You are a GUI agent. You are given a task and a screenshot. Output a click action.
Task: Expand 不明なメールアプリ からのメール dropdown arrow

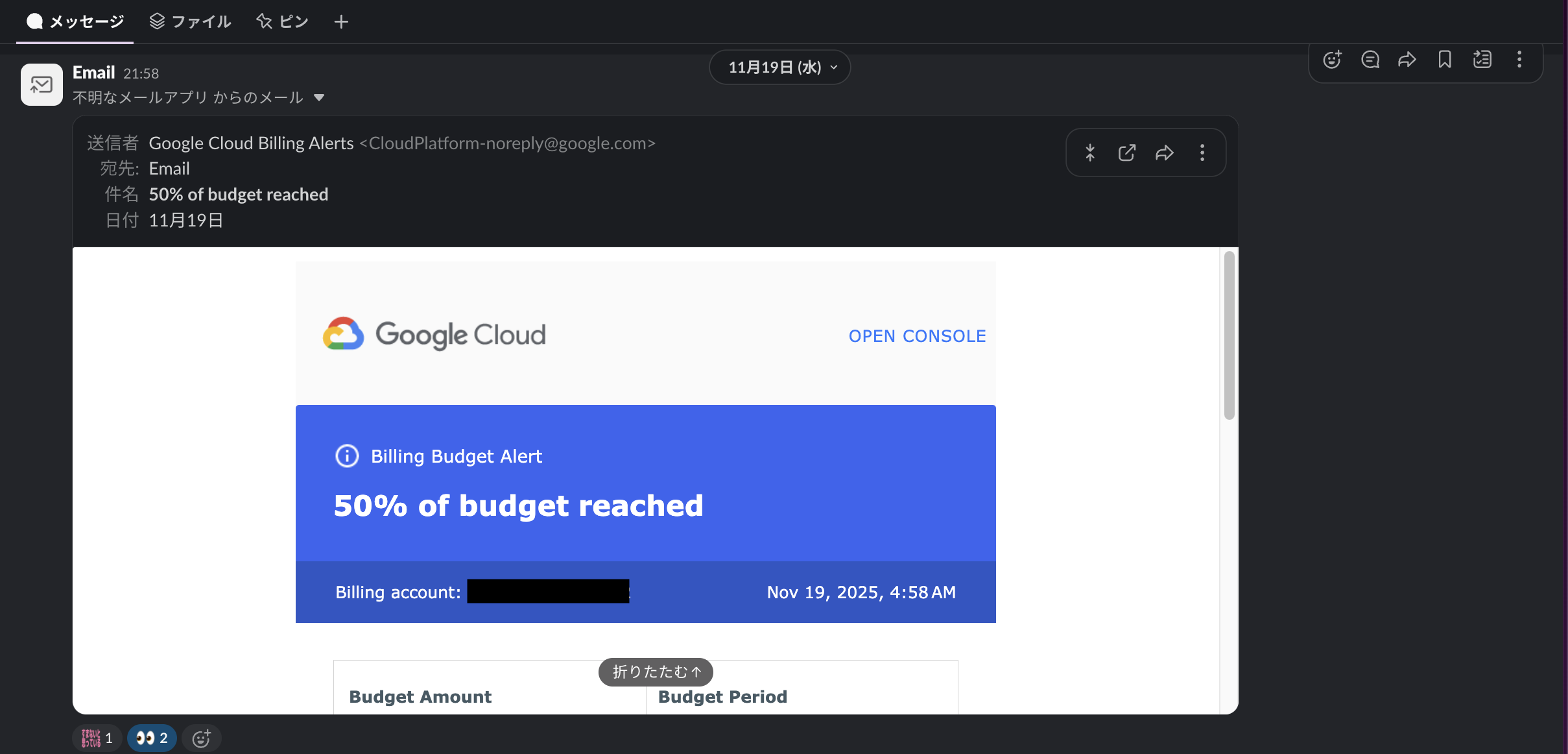318,98
